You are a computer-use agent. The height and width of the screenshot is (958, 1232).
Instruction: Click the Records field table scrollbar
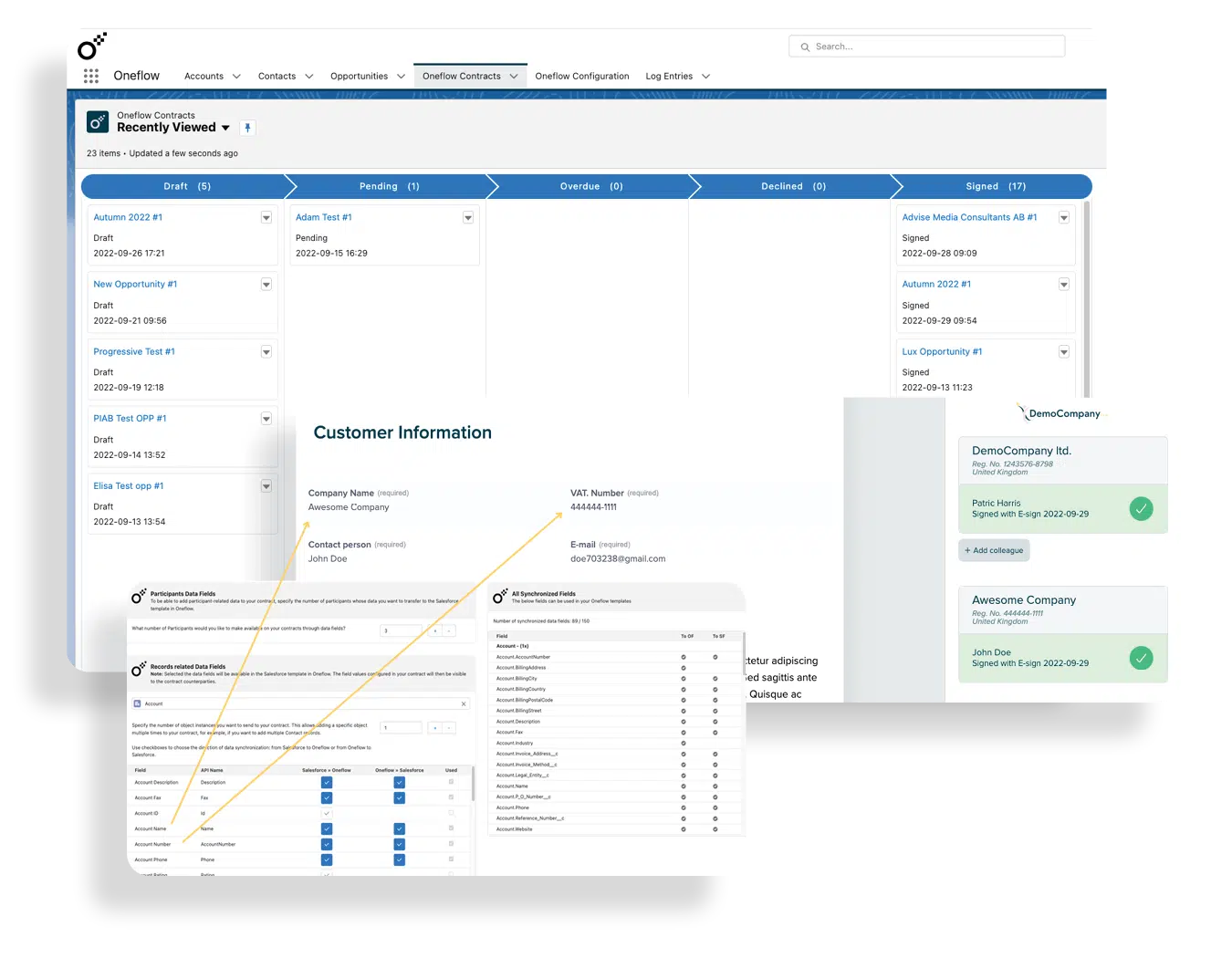473,785
